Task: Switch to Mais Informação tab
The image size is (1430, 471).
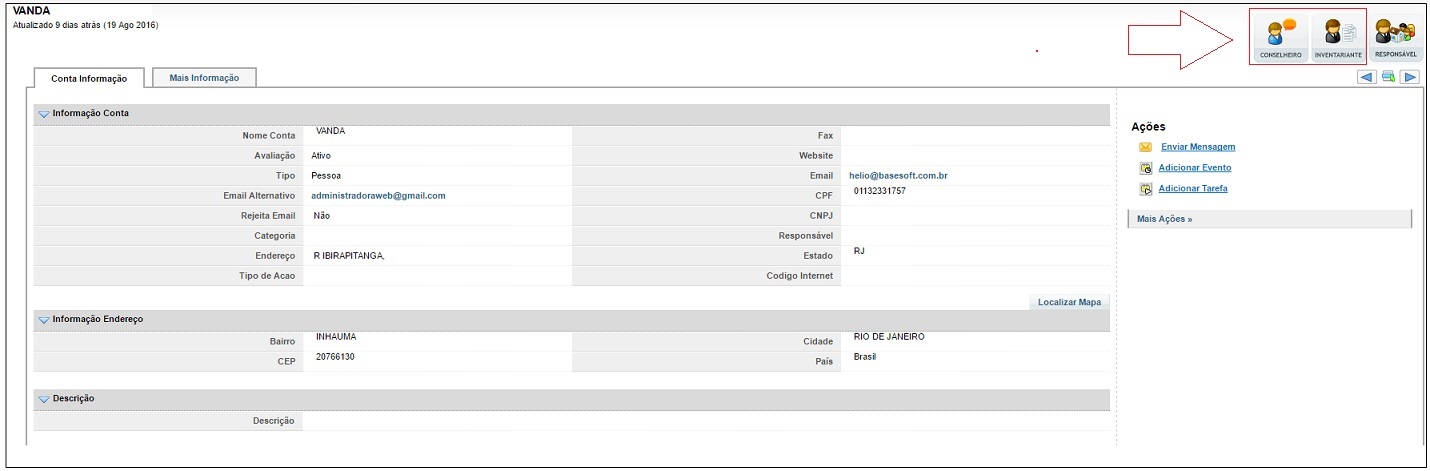Action: point(204,77)
